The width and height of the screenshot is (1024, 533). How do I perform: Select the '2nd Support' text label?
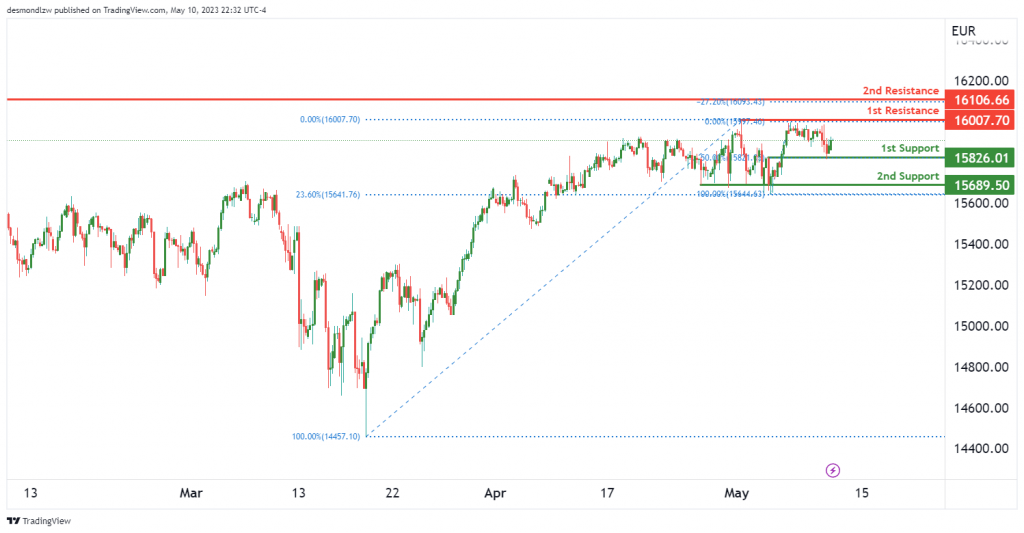click(908, 176)
